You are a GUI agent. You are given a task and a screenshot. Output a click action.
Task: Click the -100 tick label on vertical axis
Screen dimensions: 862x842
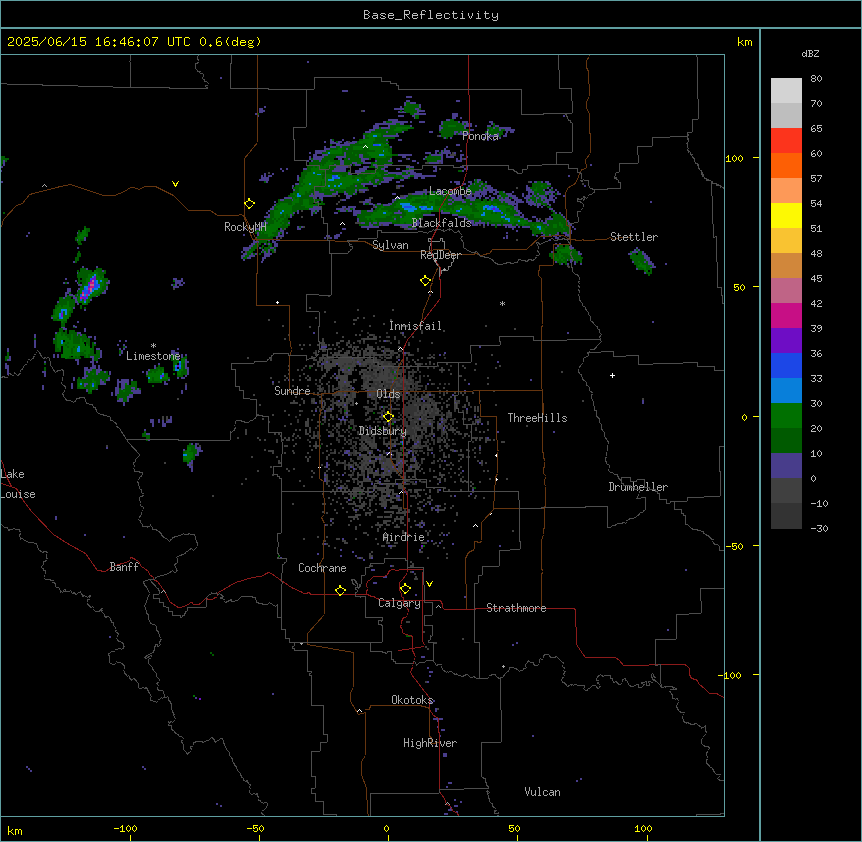click(731, 675)
